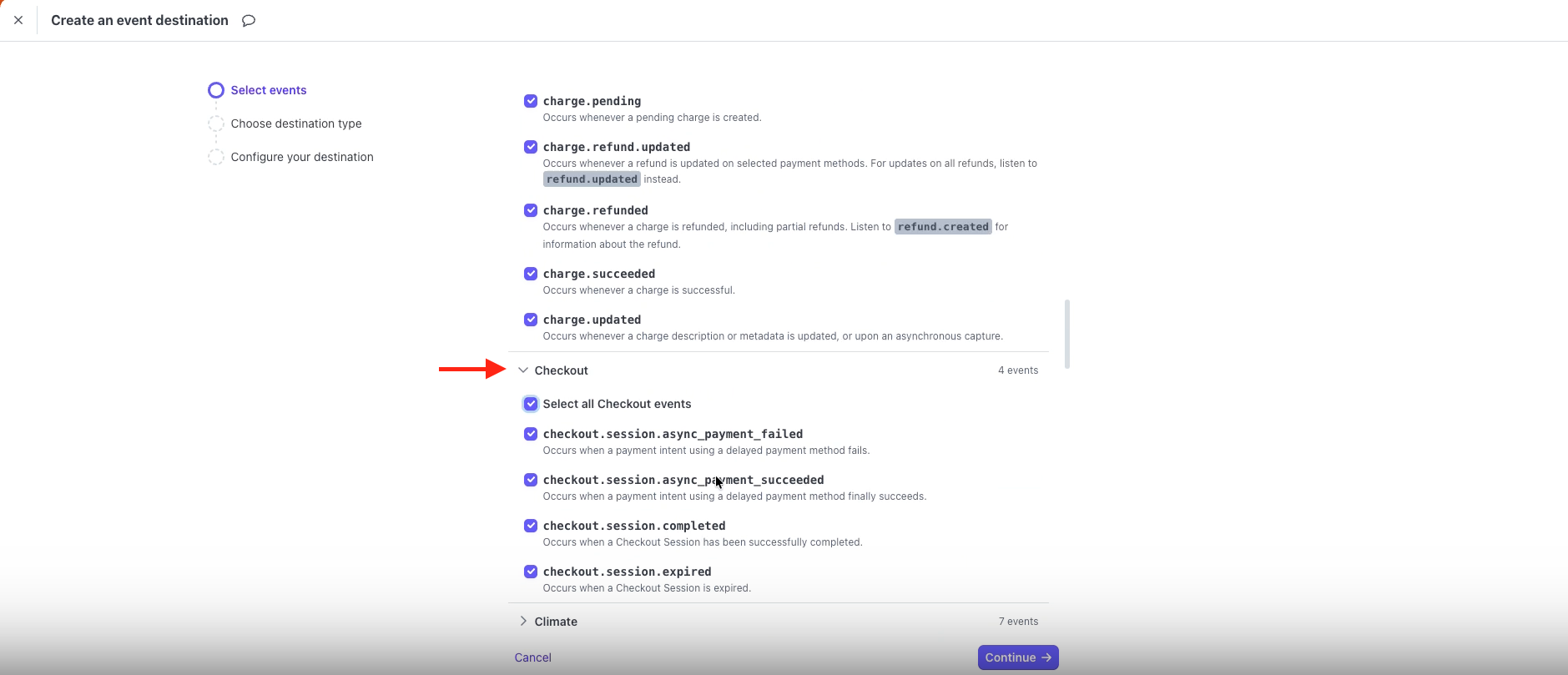Click the Continue button
This screenshot has height=675, width=1568.
coord(1018,657)
